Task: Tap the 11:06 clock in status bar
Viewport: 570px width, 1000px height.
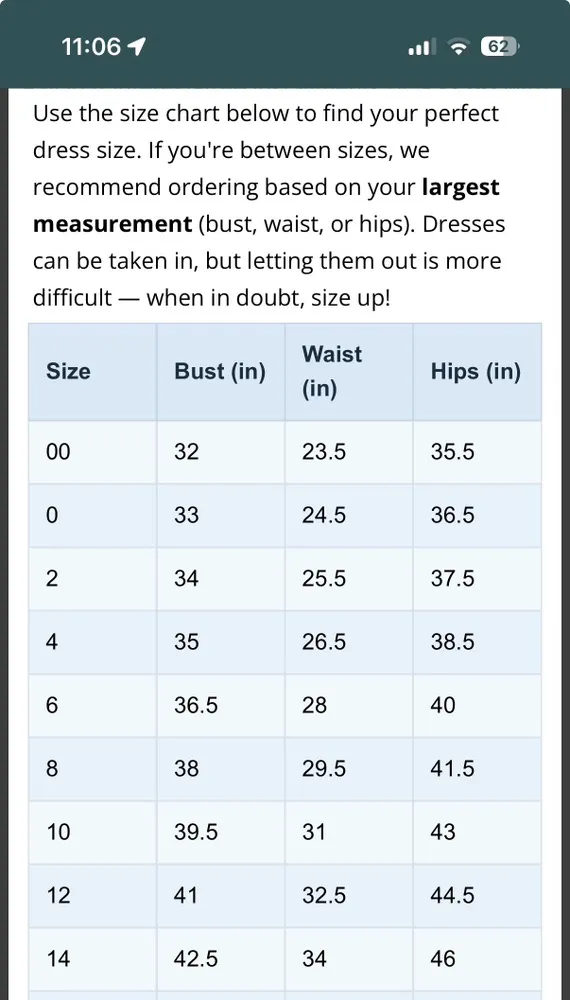Action: tap(91, 47)
